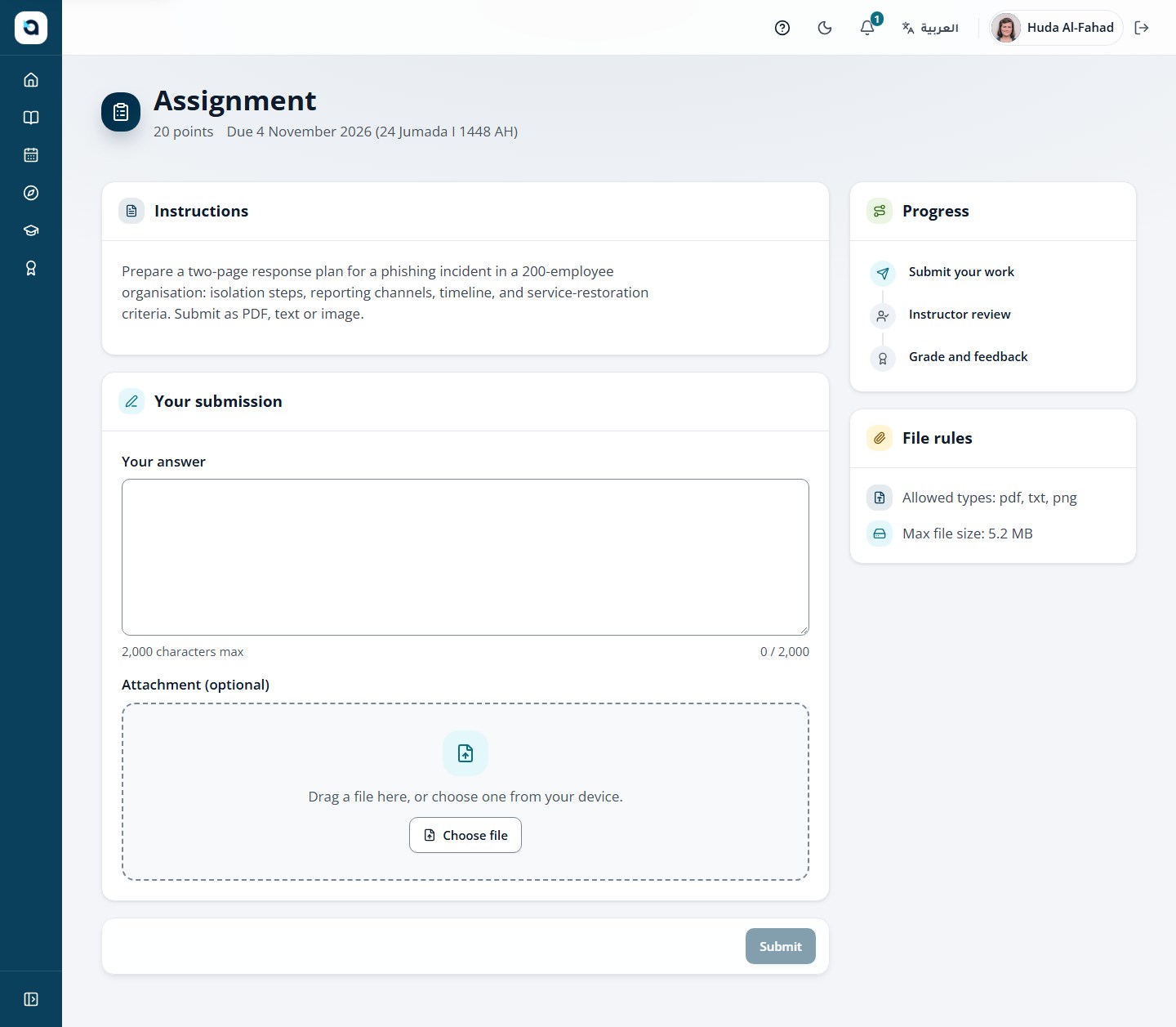The width and height of the screenshot is (1176, 1027).
Task: Click the Allowed types file icon
Action: (x=880, y=498)
